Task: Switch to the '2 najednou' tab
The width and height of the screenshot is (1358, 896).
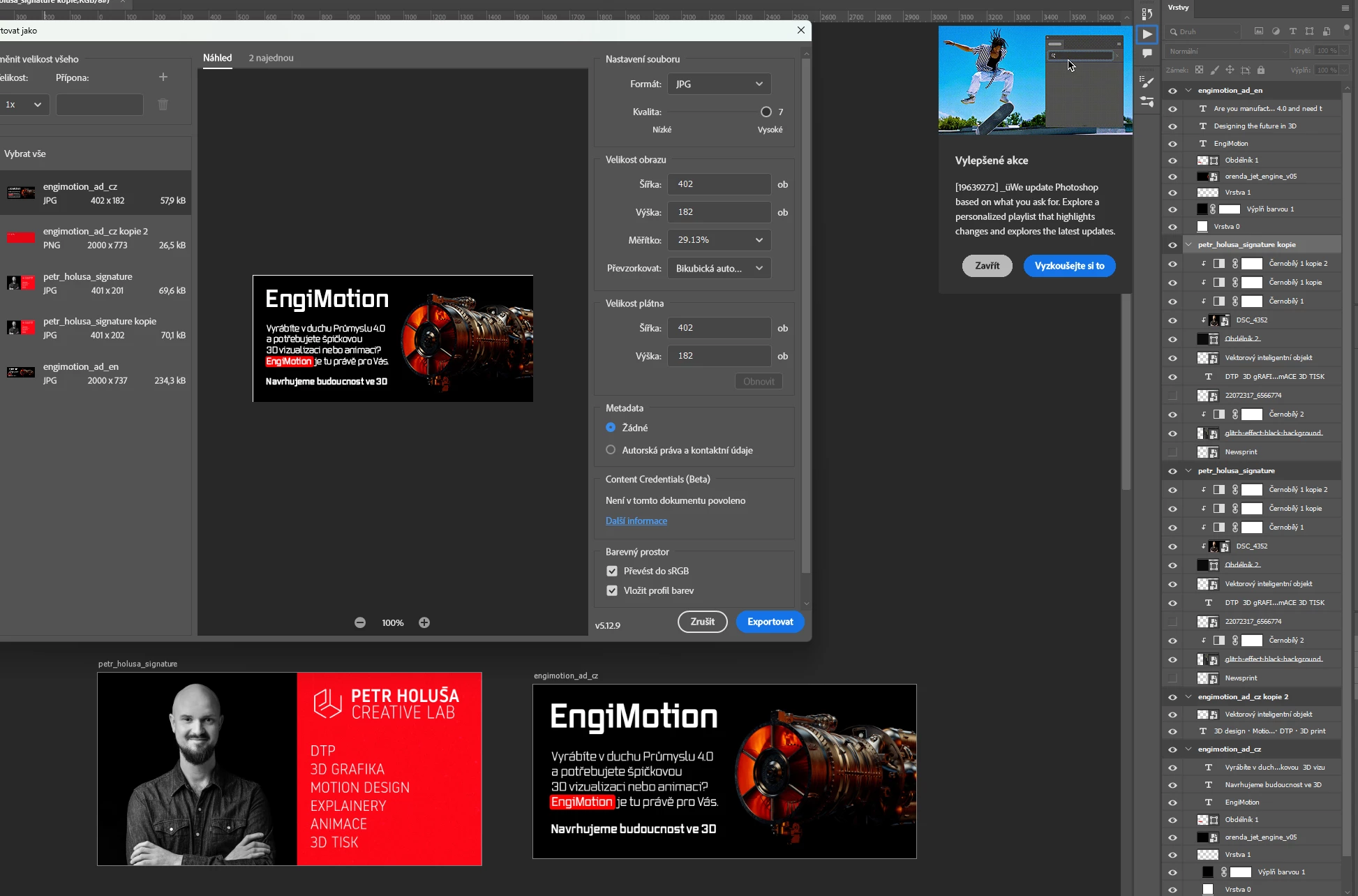Action: click(x=271, y=58)
